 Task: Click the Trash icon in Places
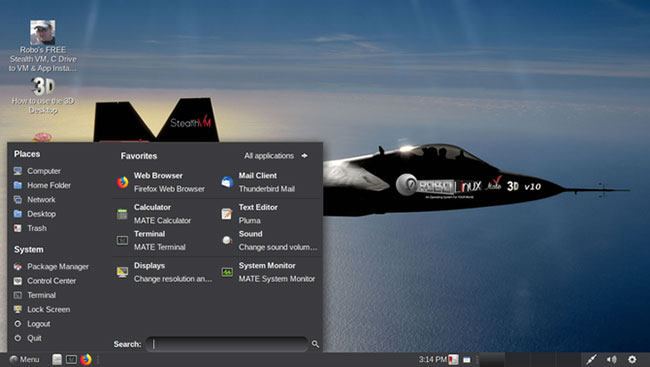coord(18,228)
